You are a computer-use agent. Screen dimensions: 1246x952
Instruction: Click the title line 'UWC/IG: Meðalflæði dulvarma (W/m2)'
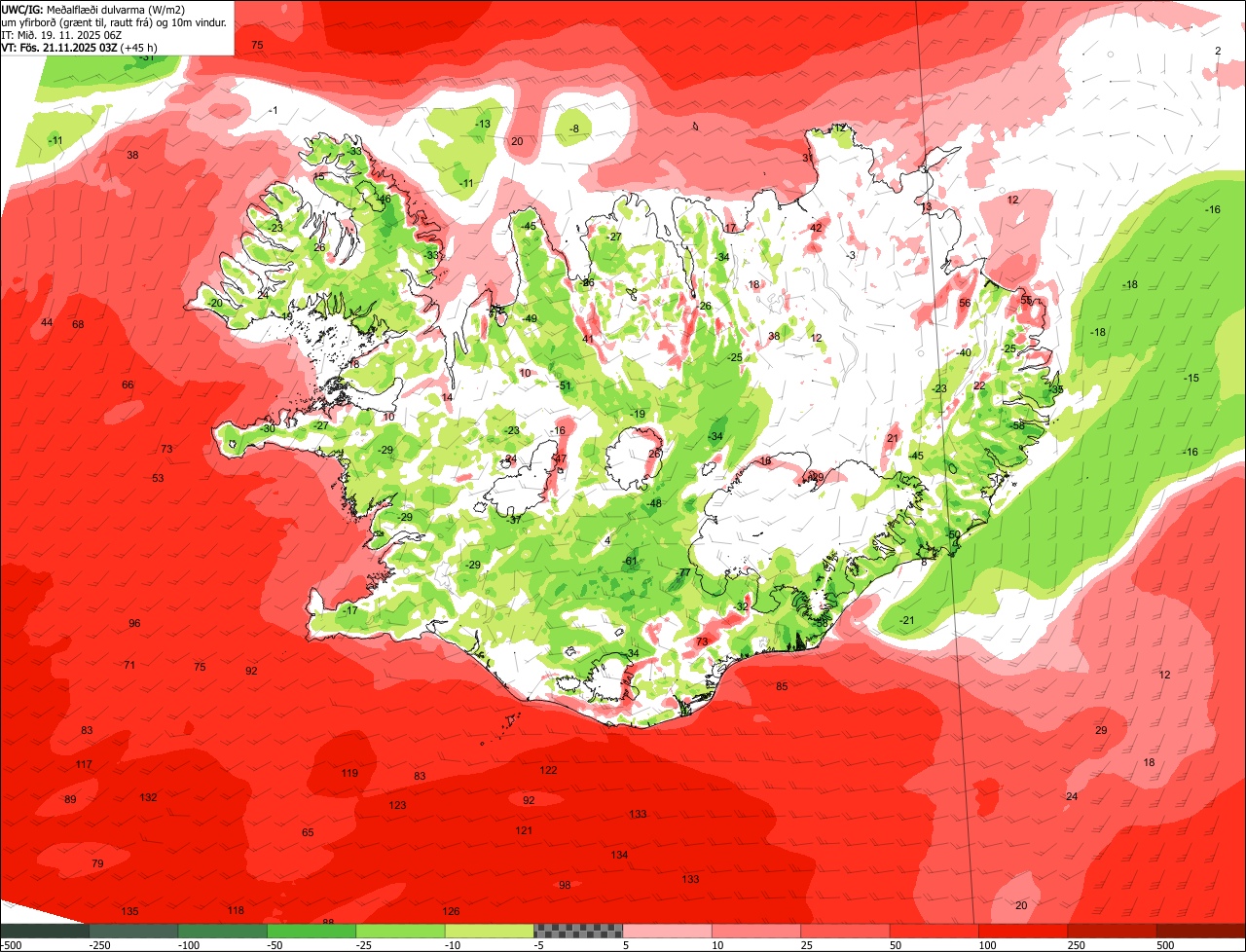93,9
